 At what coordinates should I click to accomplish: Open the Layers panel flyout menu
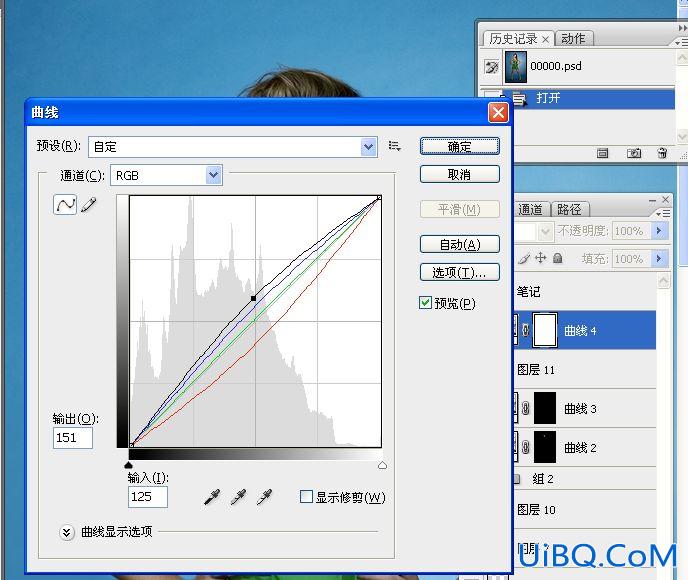coord(663,214)
